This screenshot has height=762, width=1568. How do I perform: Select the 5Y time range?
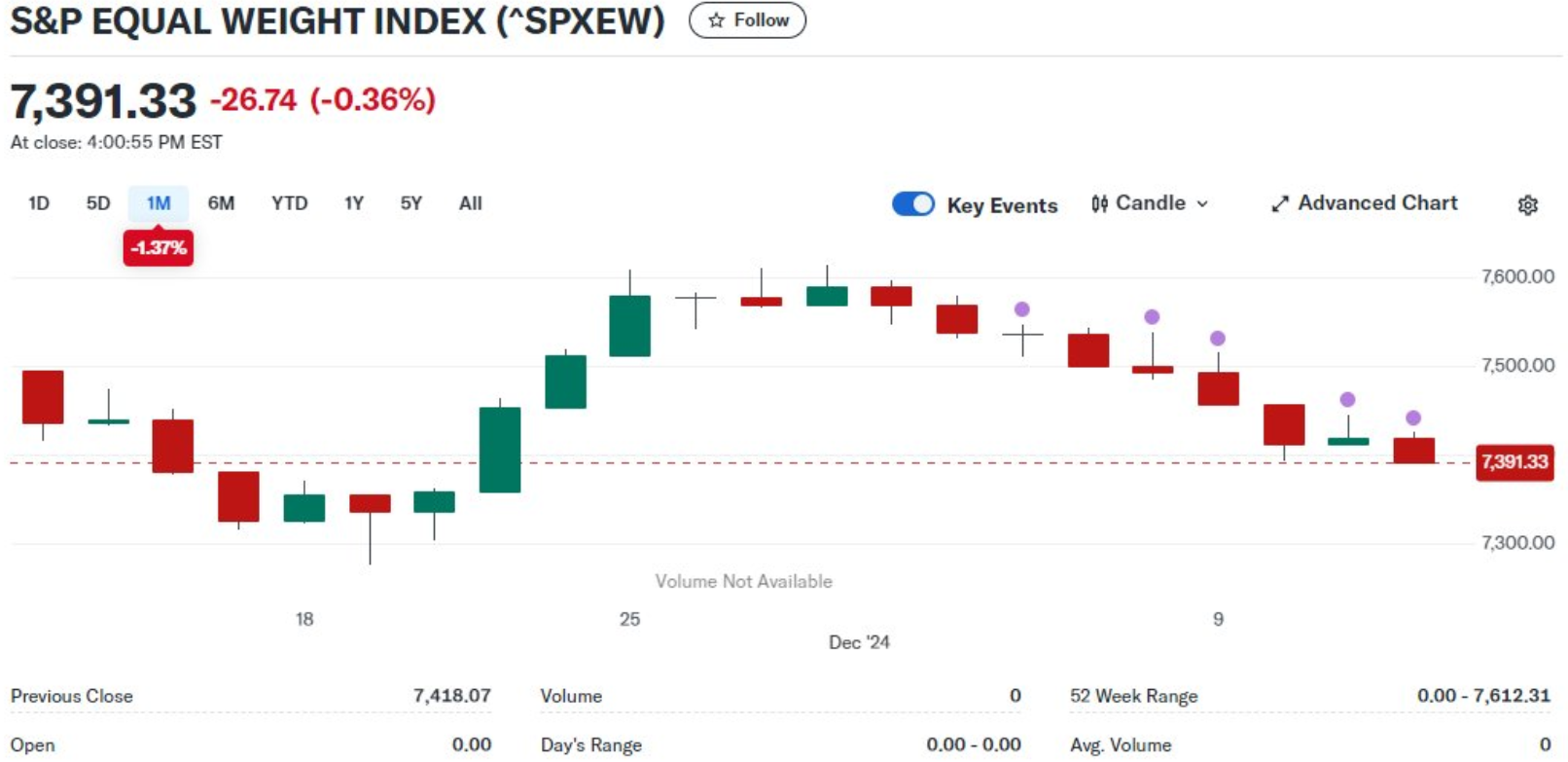(411, 203)
